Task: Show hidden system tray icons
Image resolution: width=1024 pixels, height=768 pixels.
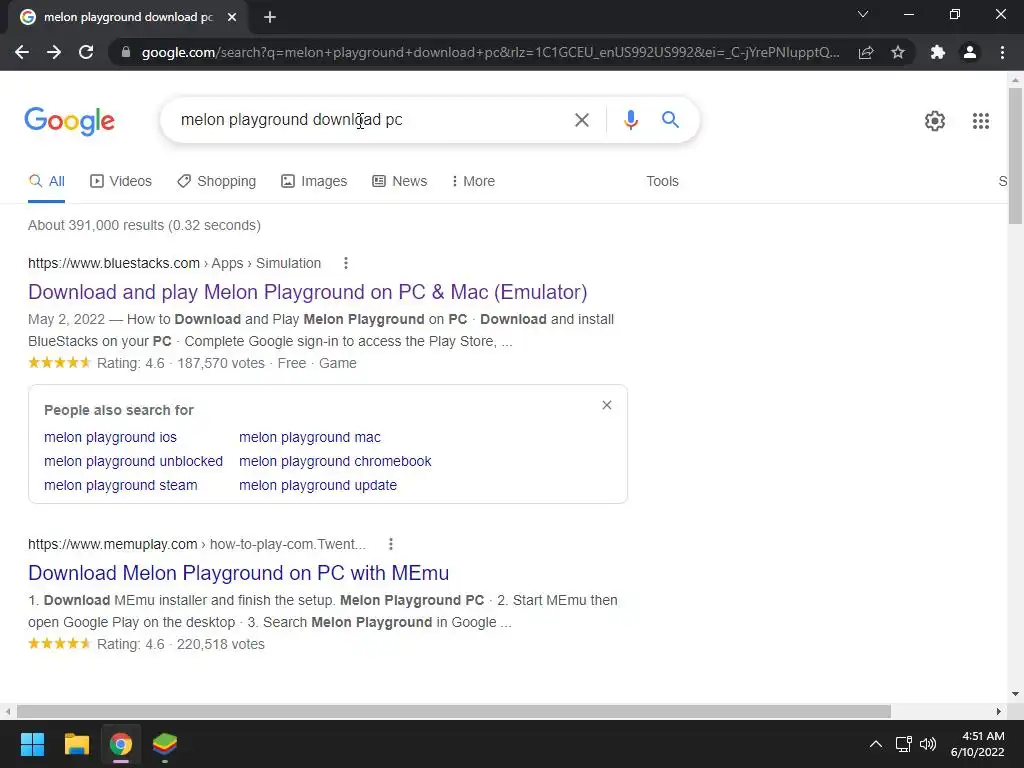Action: pyautogui.click(x=876, y=744)
